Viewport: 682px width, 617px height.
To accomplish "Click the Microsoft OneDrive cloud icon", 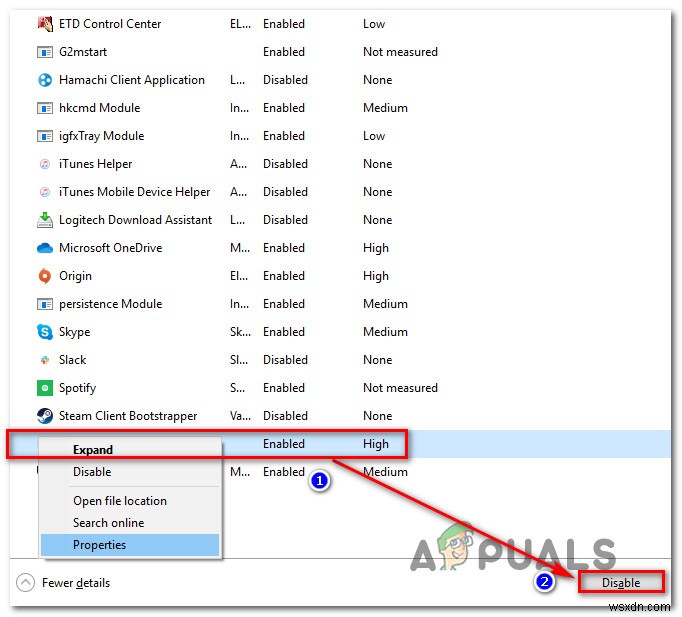I will coord(45,248).
